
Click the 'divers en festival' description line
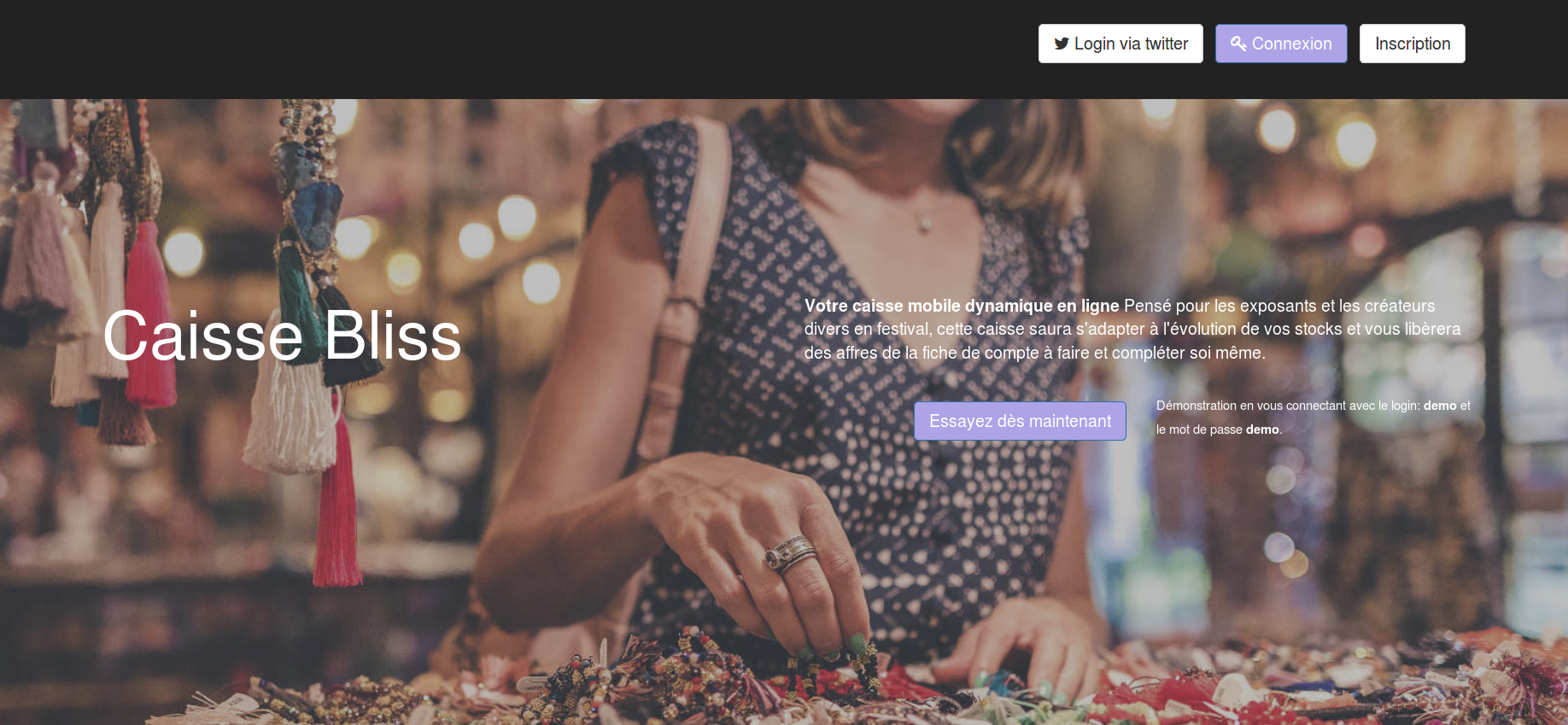1132,329
